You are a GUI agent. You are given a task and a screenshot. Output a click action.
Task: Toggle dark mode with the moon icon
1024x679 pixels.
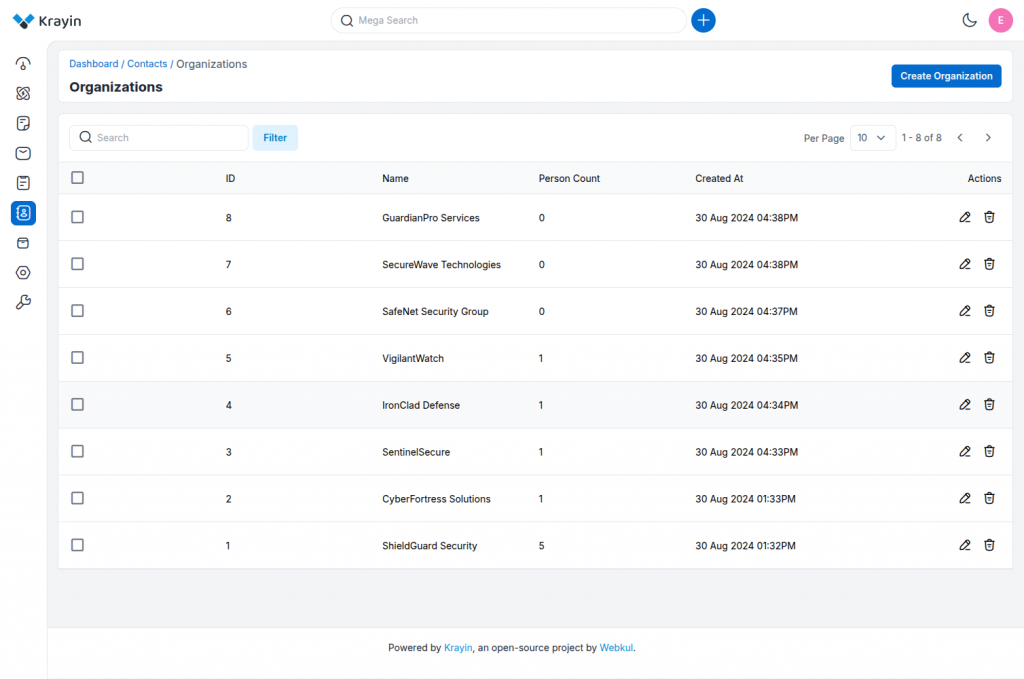coord(969,20)
